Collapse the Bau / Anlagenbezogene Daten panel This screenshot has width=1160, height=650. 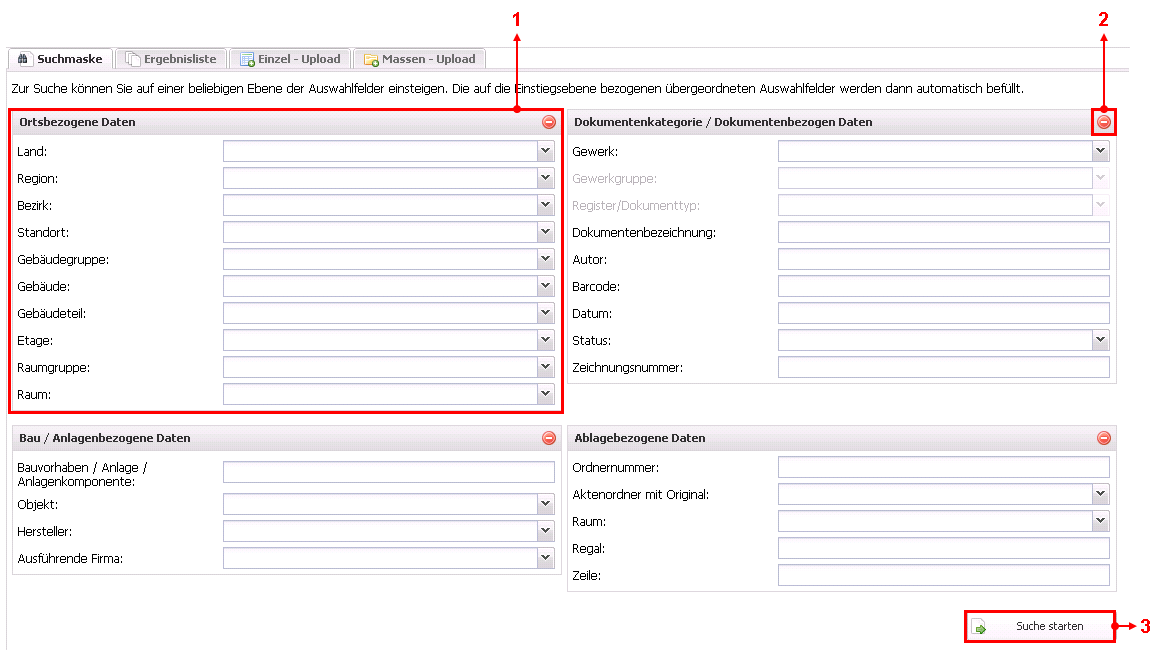[x=549, y=438]
